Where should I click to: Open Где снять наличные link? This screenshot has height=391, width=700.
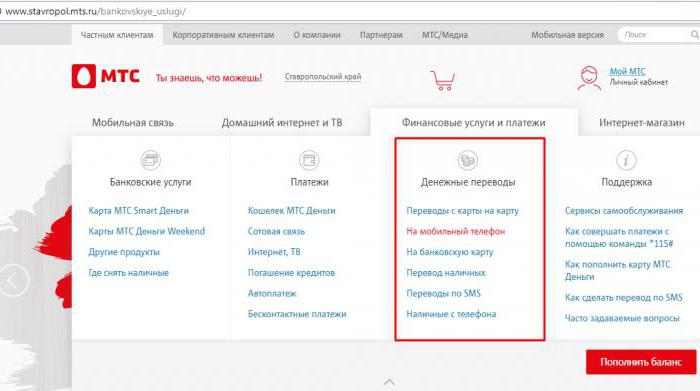pos(128,273)
